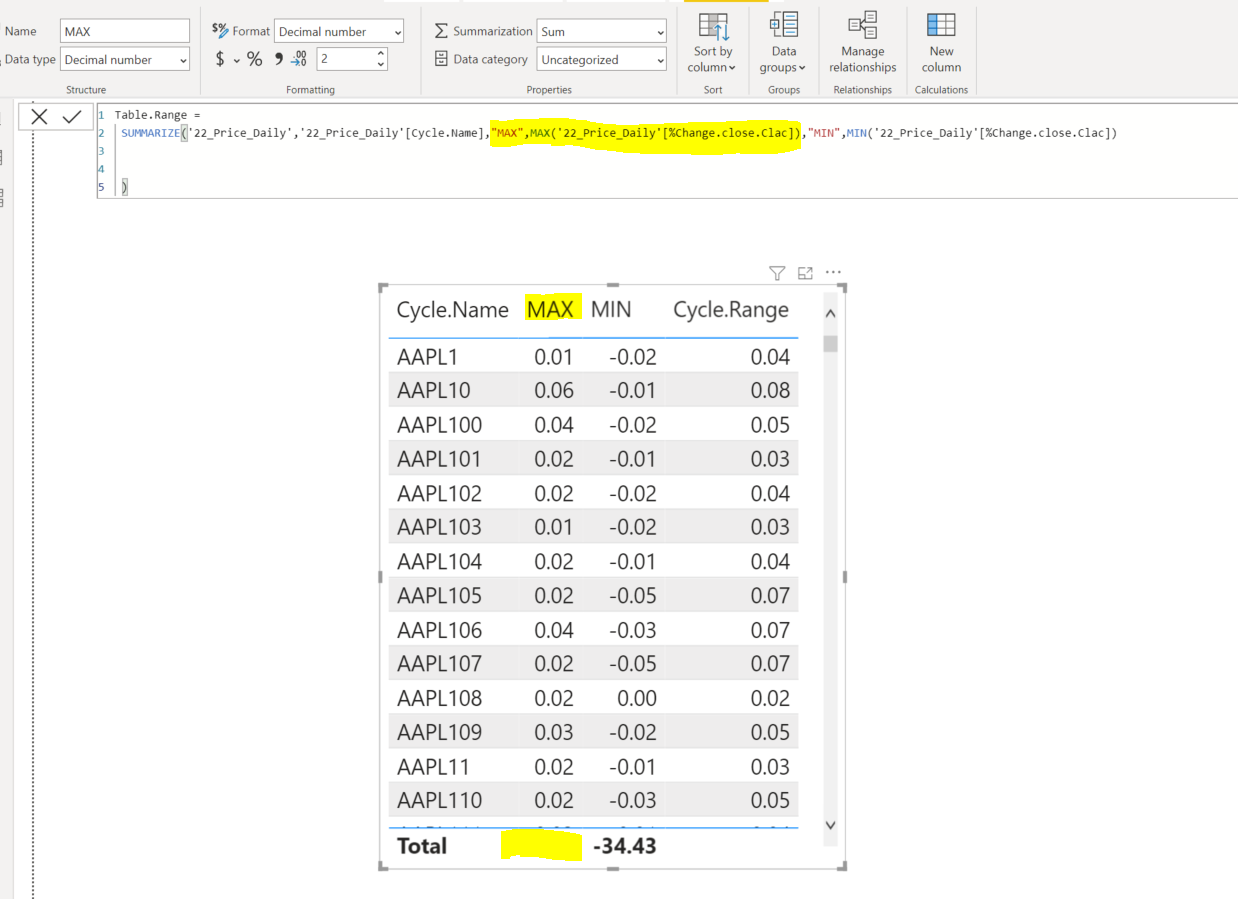The width and height of the screenshot is (1238, 899).
Task: Select the AAPL108 cell
Action: (439, 698)
